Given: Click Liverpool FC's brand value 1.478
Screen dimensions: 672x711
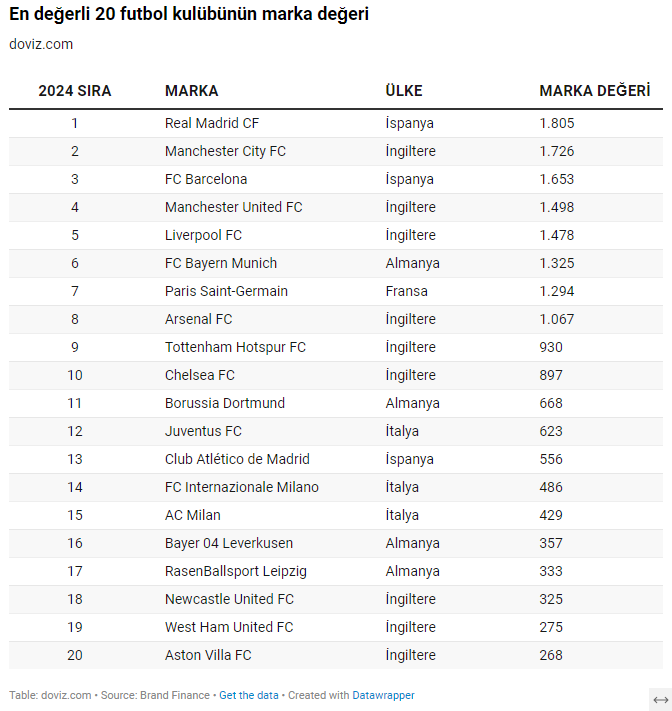Looking at the screenshot, I should (x=557, y=235).
